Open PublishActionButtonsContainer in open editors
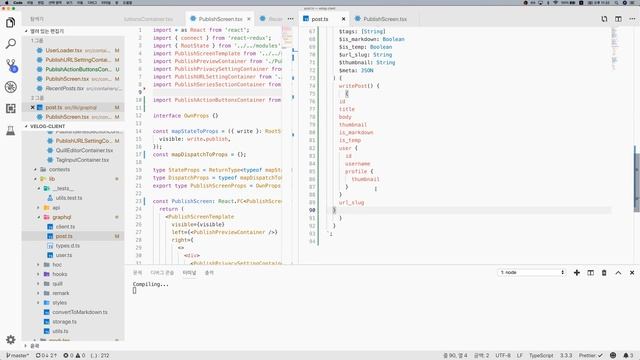This screenshot has width=640, height=360. (78, 69)
